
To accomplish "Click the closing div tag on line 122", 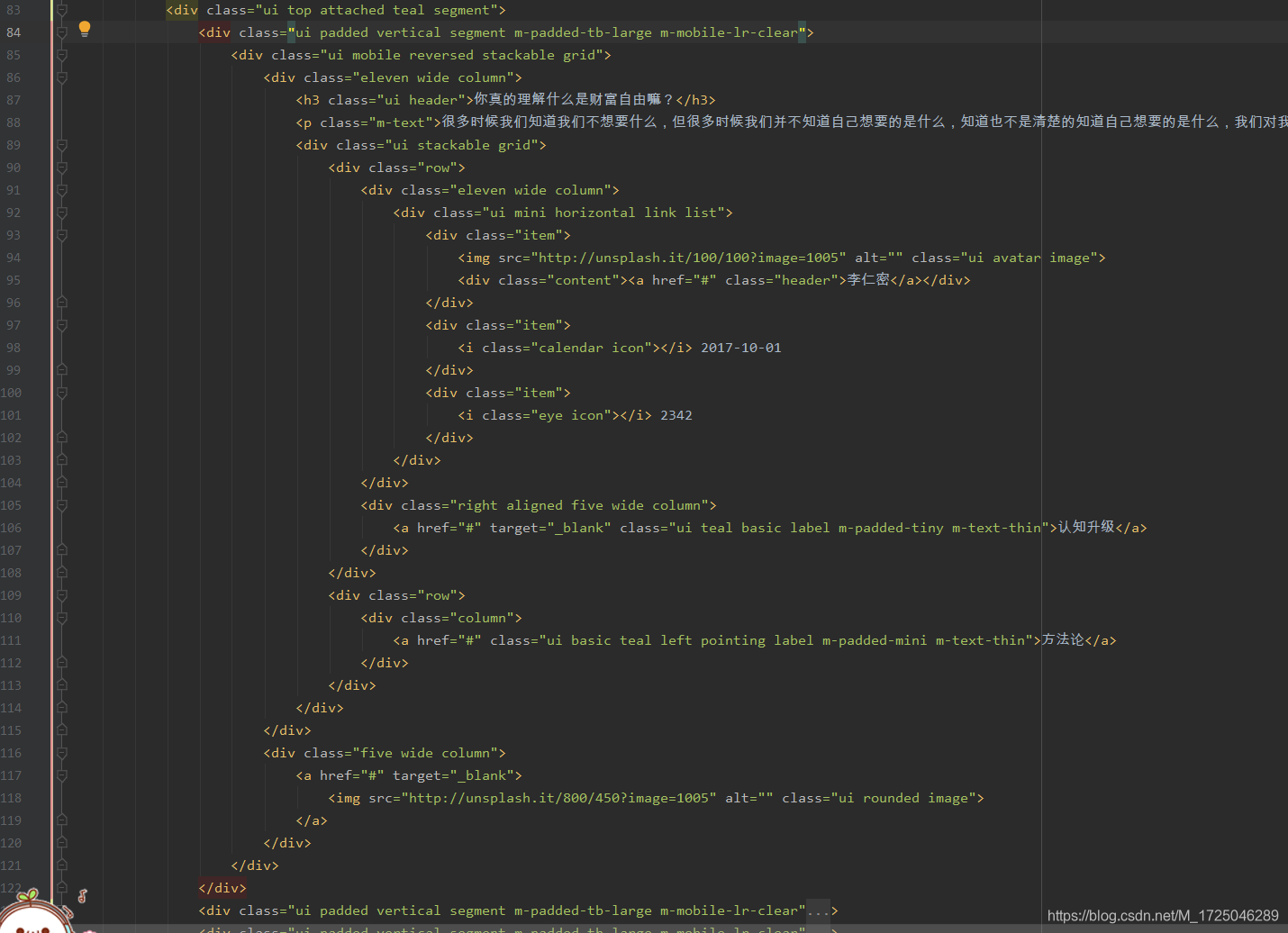I will (222, 888).
